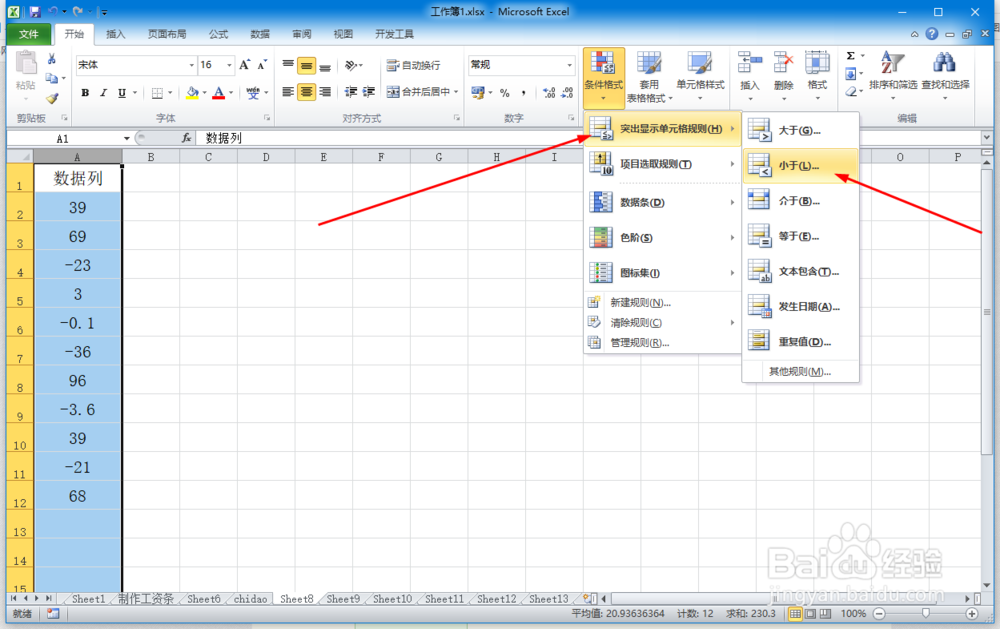Click the 删除 delete cells icon
The image size is (1000, 629).
(783, 64)
